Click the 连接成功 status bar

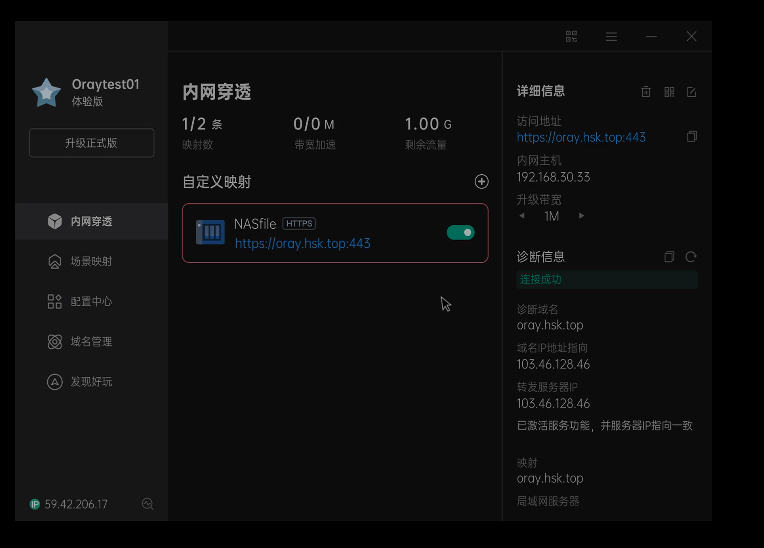tap(607, 280)
